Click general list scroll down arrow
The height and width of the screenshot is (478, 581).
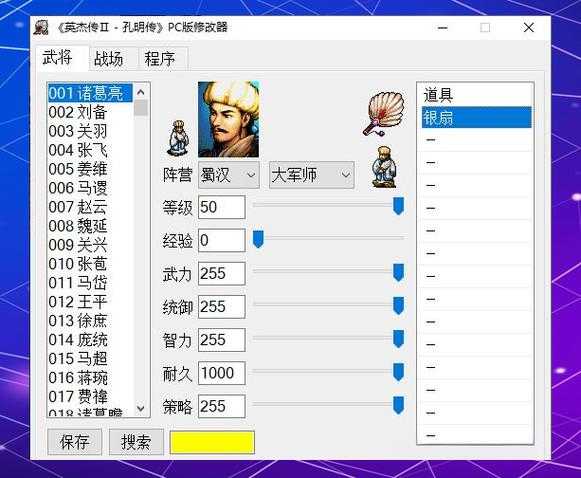[x=141, y=408]
